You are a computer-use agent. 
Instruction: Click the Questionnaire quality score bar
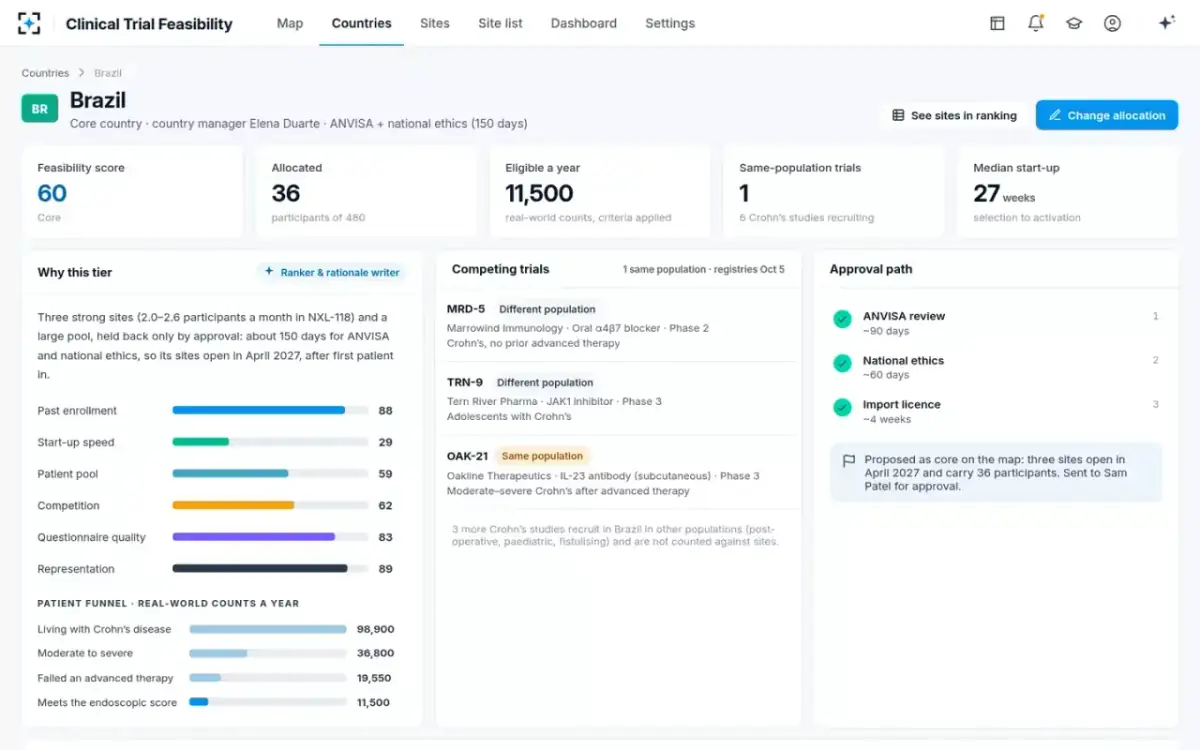click(270, 537)
